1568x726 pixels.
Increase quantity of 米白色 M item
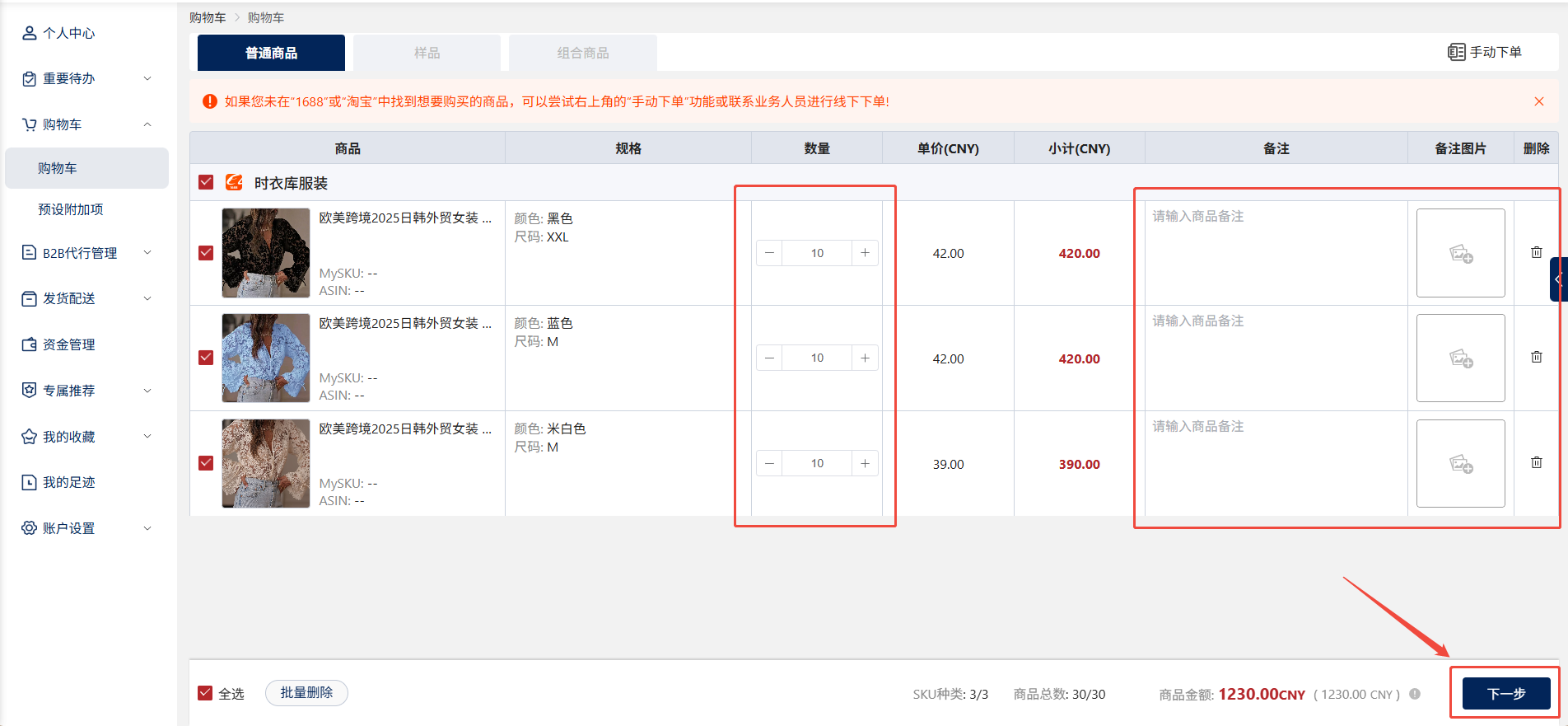click(865, 463)
